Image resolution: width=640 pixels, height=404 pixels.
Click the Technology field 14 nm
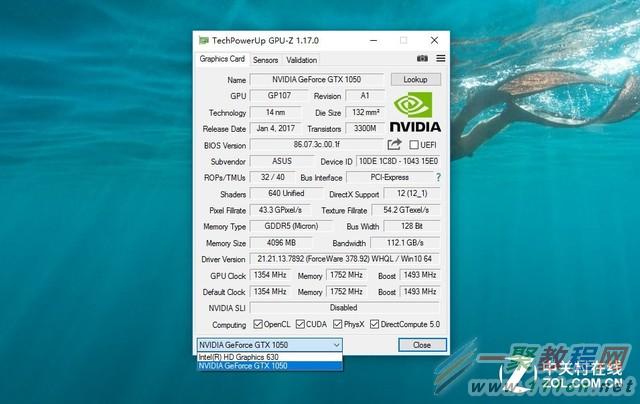(x=276, y=112)
